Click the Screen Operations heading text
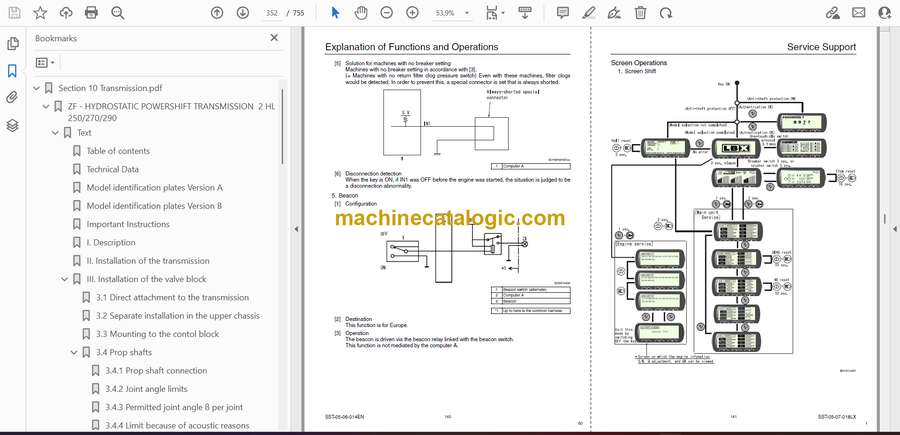 pos(639,63)
